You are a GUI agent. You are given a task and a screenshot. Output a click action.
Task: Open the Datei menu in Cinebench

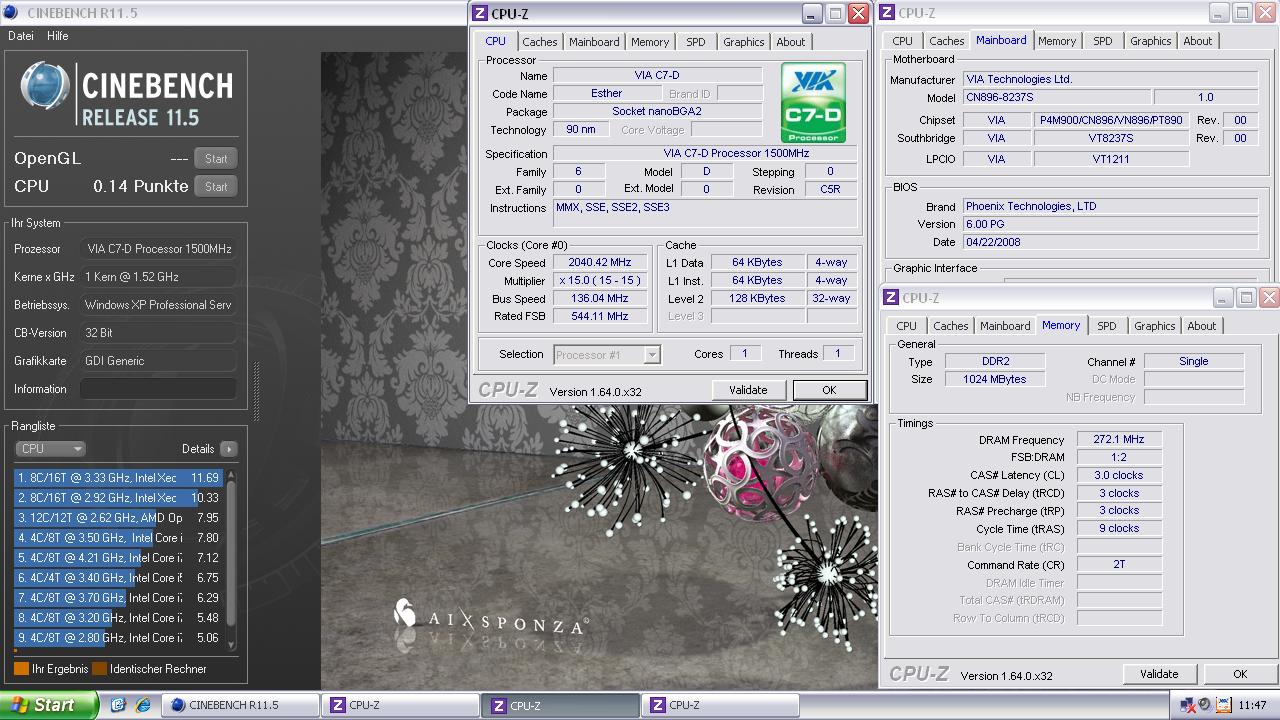click(21, 36)
